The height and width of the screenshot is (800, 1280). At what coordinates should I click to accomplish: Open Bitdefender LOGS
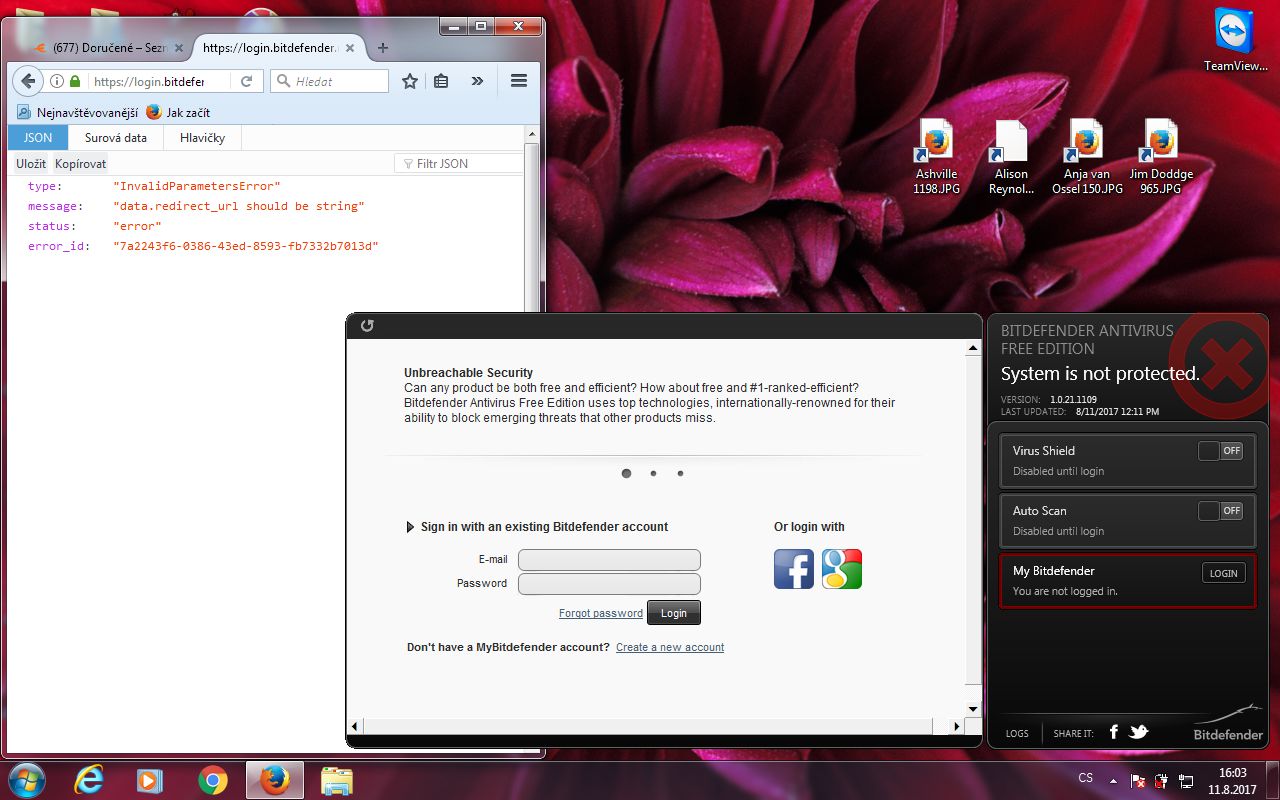pyautogui.click(x=1017, y=734)
